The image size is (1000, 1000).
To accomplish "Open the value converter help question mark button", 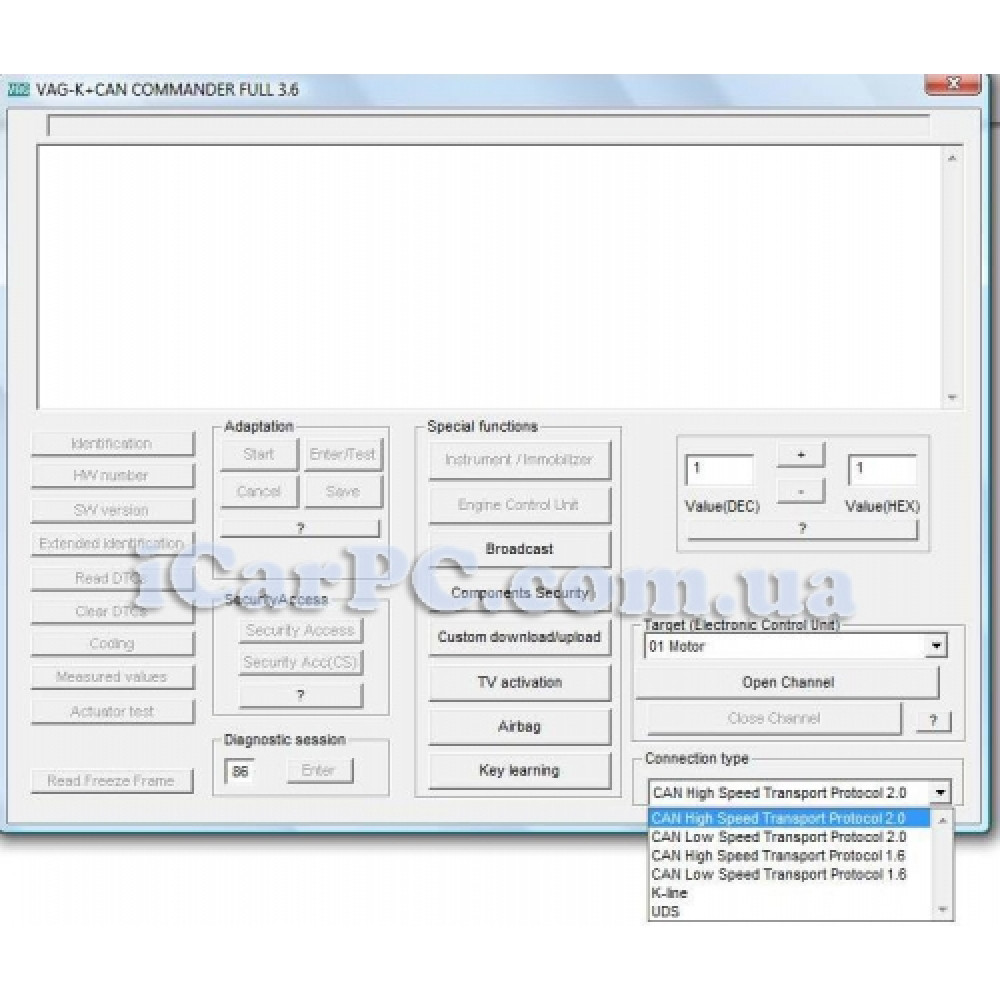I will (802, 528).
